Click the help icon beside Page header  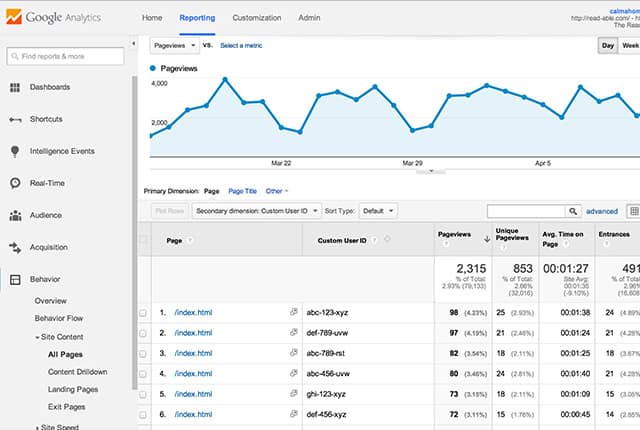190,240
